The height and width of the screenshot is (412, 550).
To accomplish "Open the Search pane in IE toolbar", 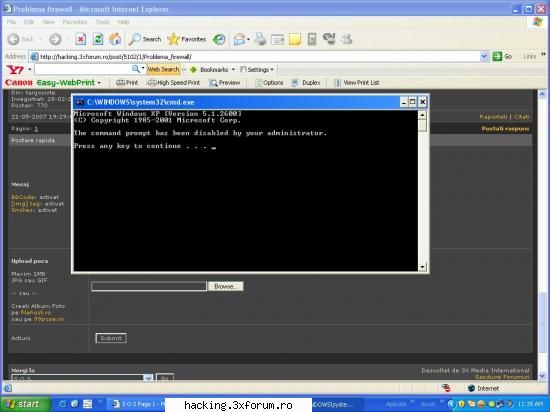I will click(145, 39).
